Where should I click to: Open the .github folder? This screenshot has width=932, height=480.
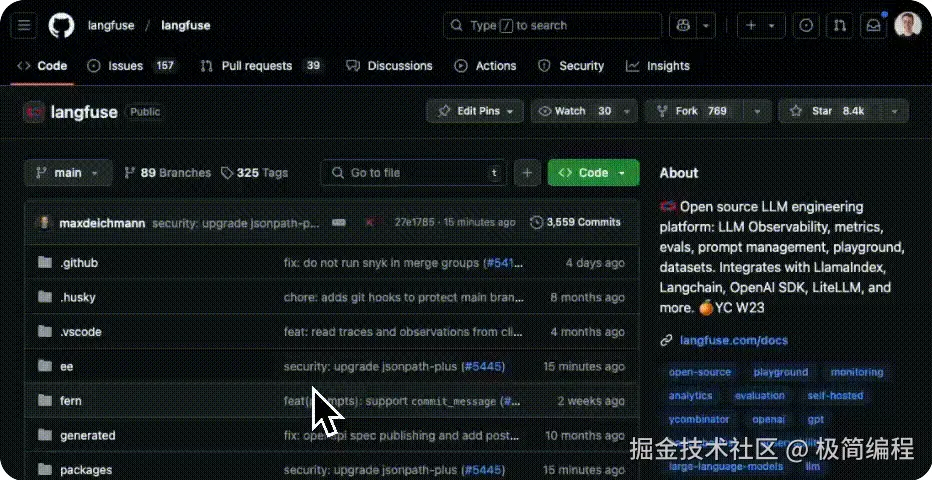[x=78, y=263]
